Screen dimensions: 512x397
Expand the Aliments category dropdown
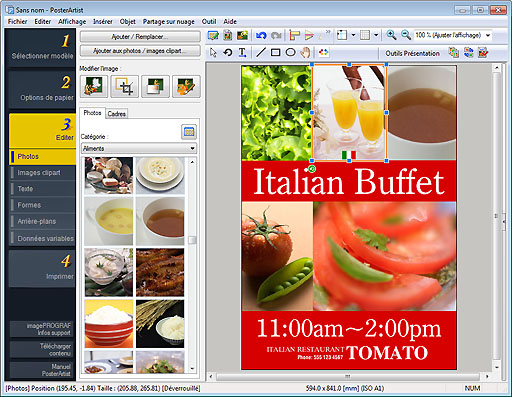click(139, 148)
